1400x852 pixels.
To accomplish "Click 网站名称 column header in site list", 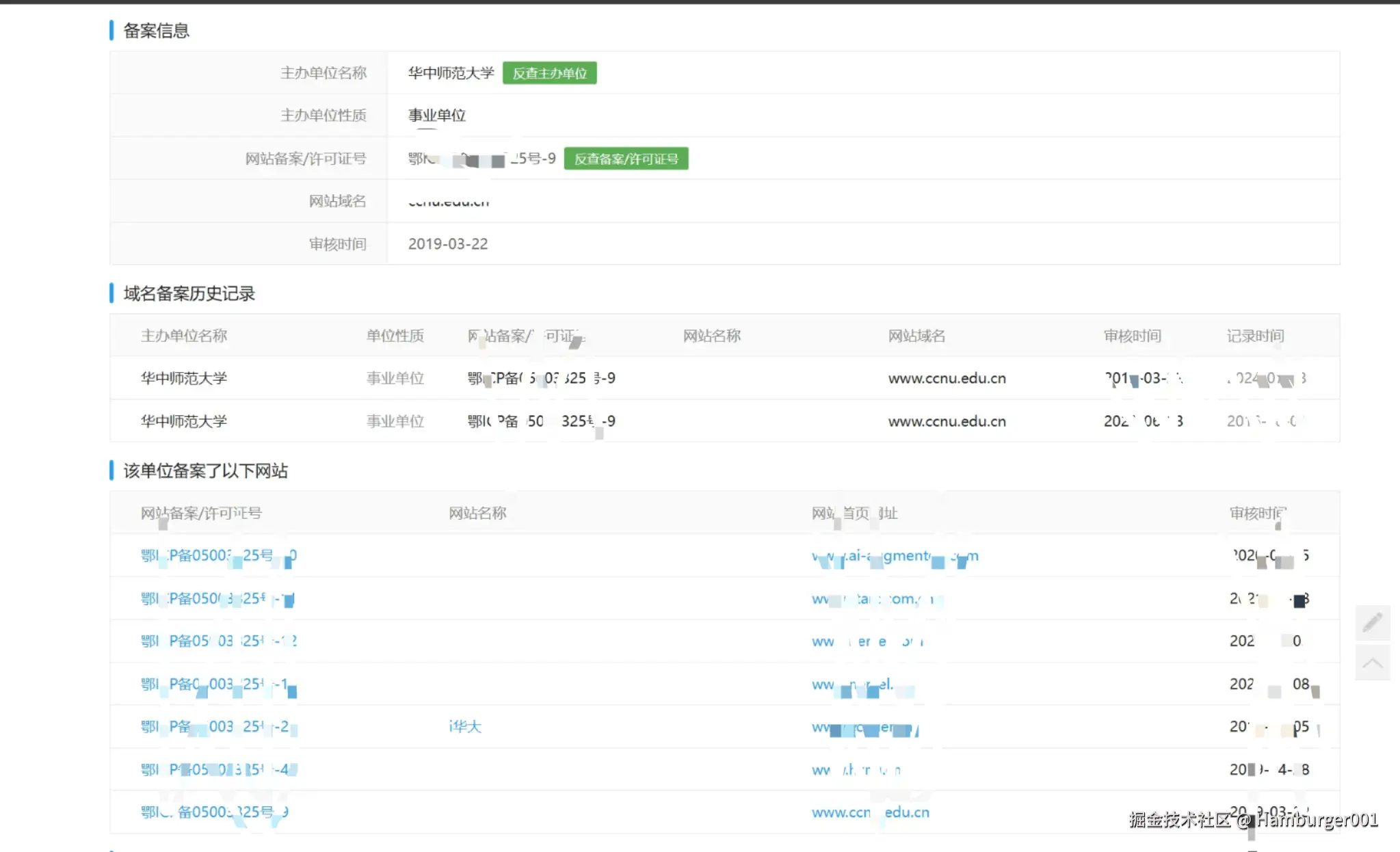I will pos(477,513).
